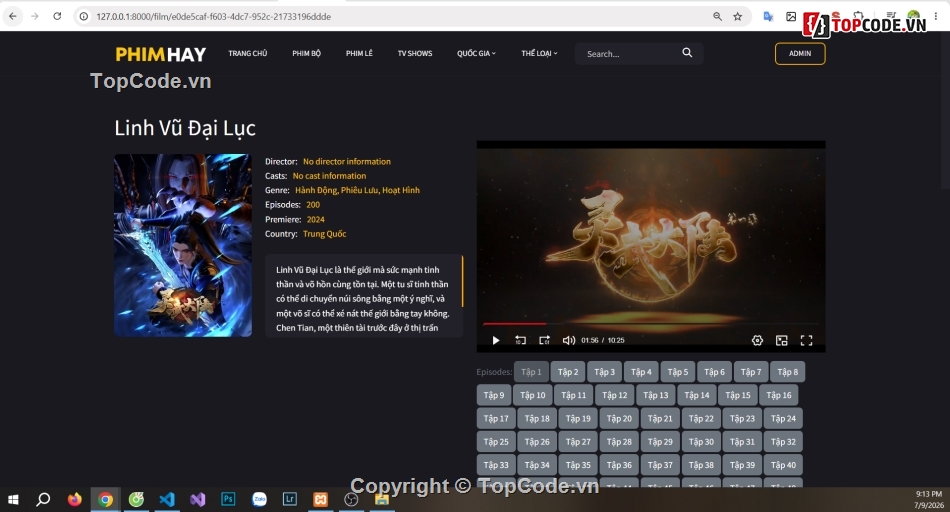Open Visual Studio Code from taskbar
This screenshot has height=512, width=950.
tap(167, 499)
